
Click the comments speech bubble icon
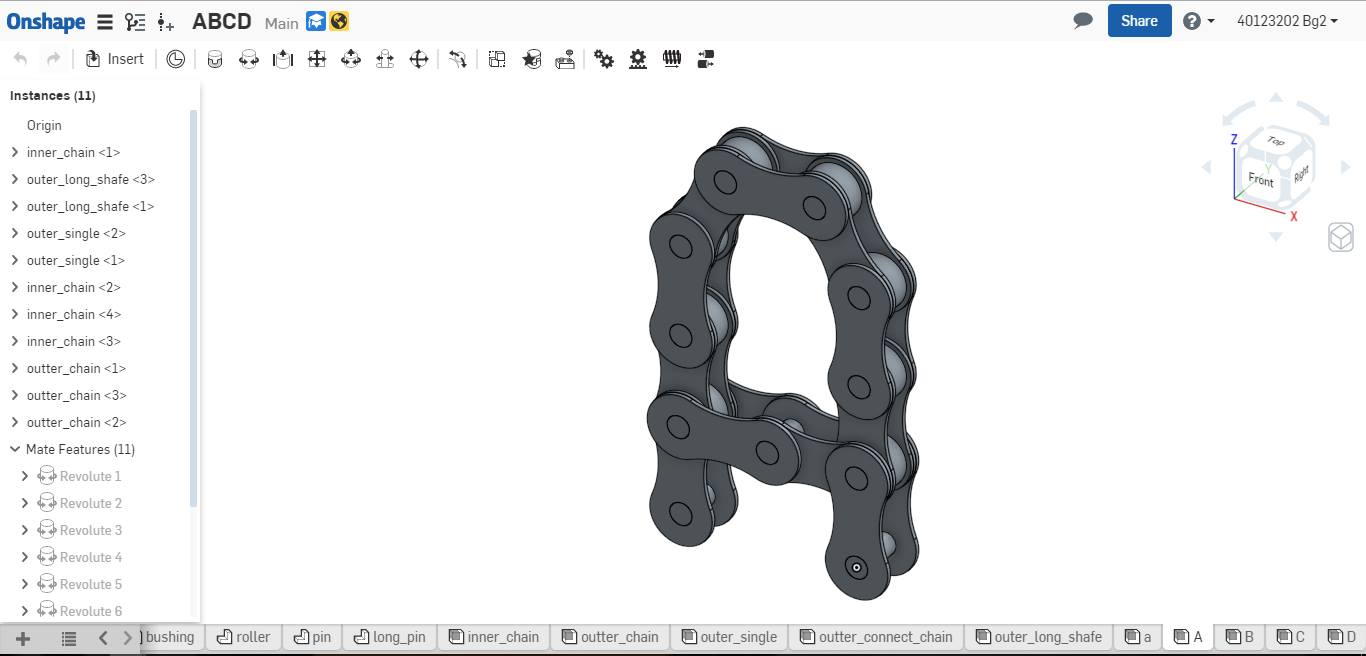point(1083,20)
